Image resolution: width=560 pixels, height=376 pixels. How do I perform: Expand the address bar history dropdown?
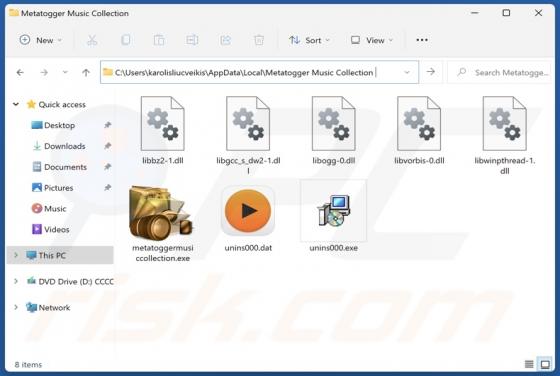tap(407, 72)
